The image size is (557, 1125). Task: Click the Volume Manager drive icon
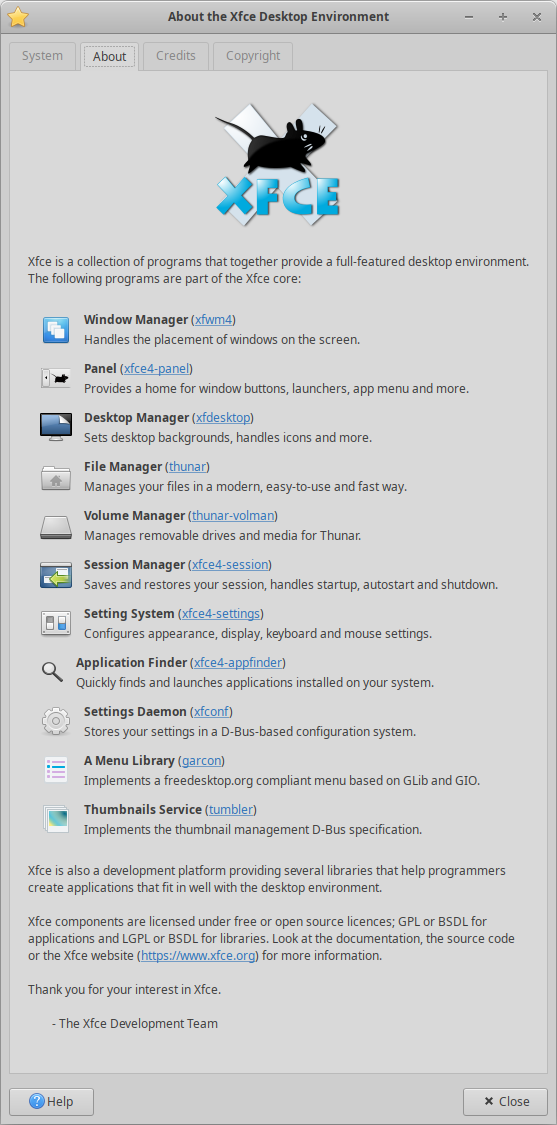click(55, 526)
